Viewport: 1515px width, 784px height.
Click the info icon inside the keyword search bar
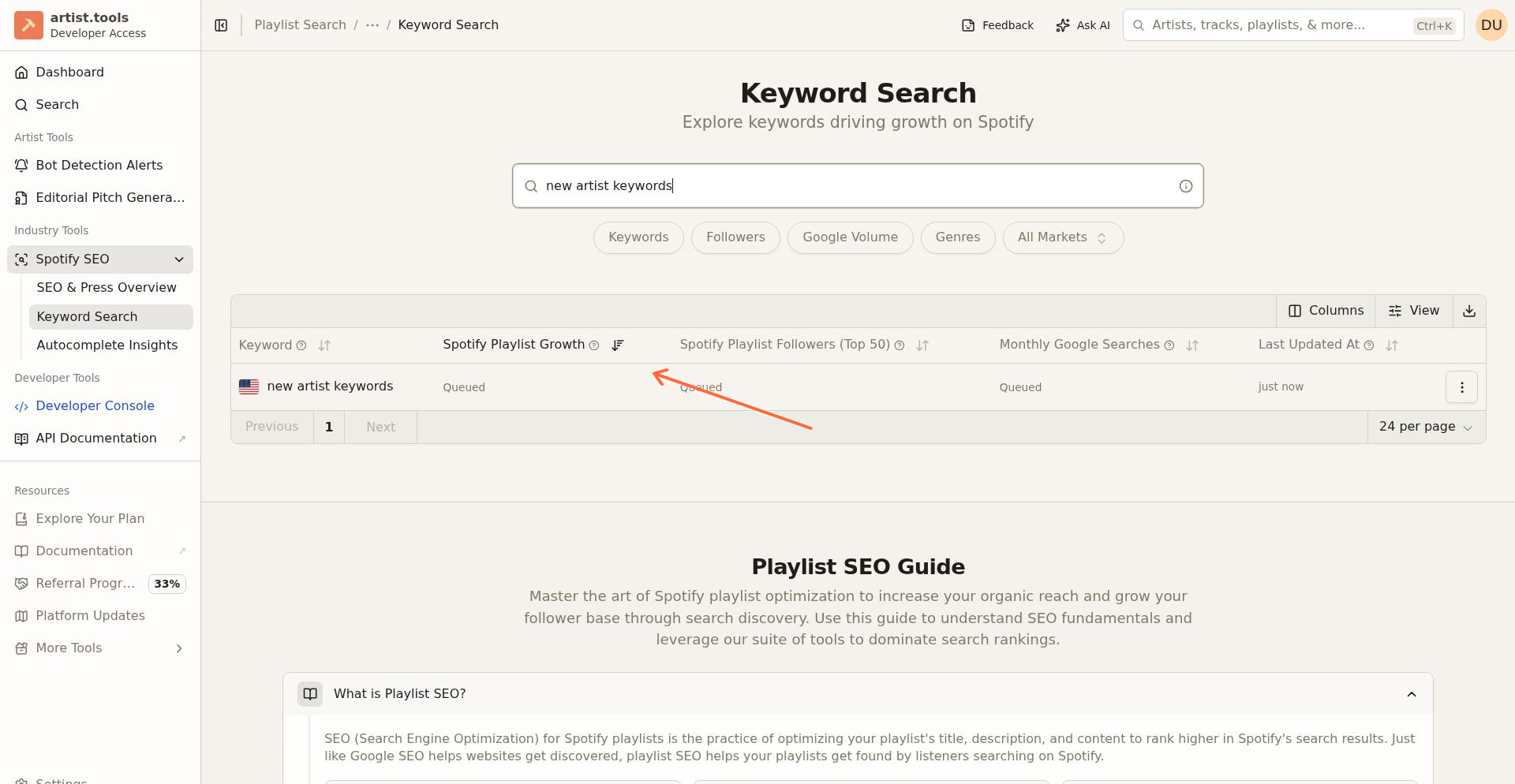pyautogui.click(x=1186, y=185)
